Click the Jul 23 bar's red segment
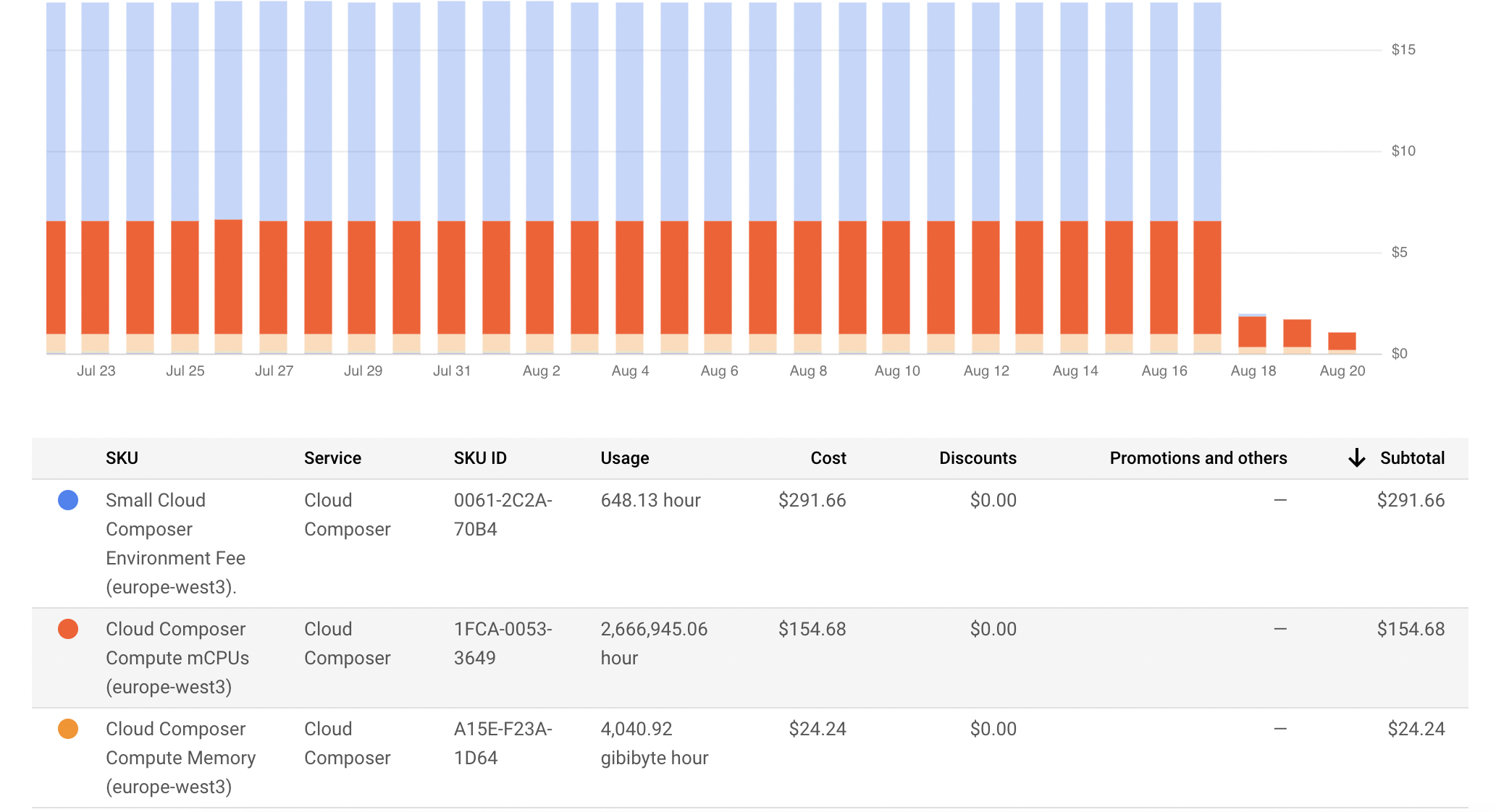The width and height of the screenshot is (1496, 812). (x=95, y=276)
